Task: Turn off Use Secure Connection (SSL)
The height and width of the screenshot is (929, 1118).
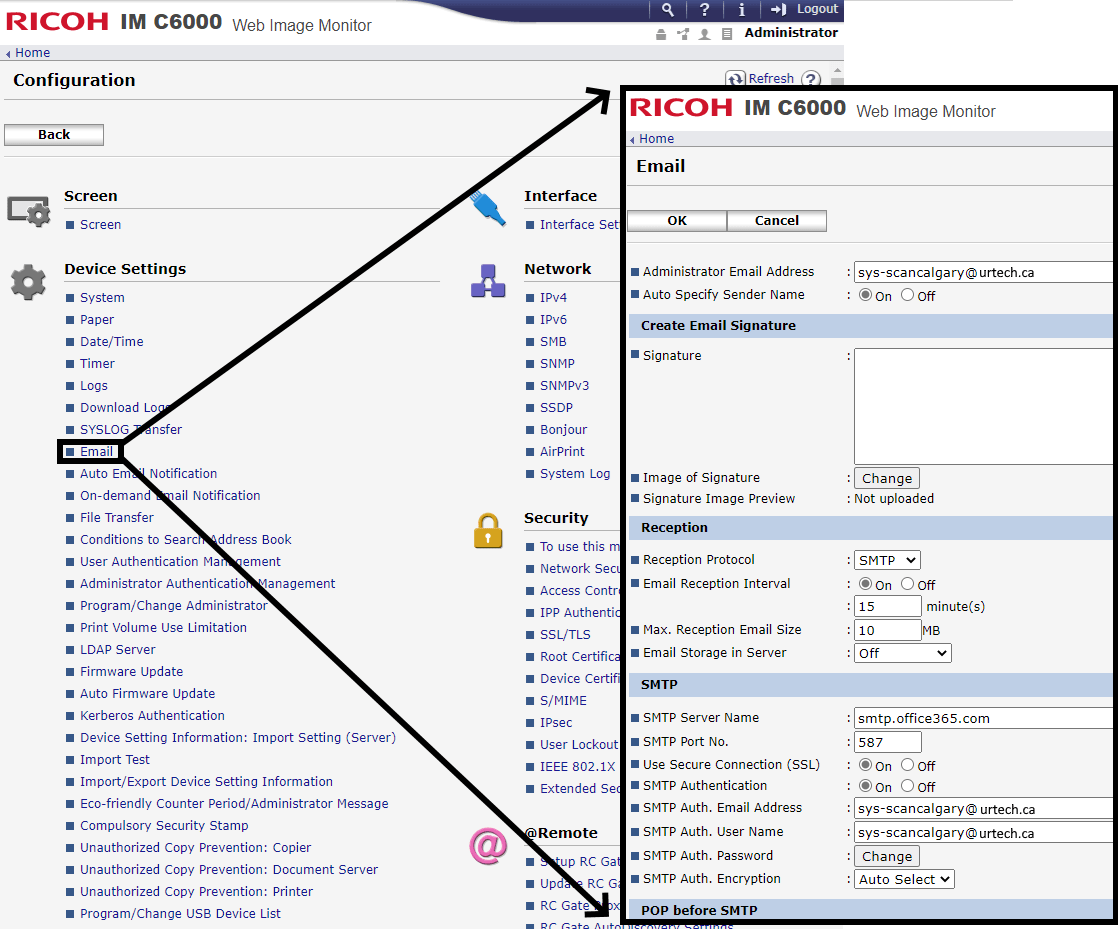Action: point(908,765)
